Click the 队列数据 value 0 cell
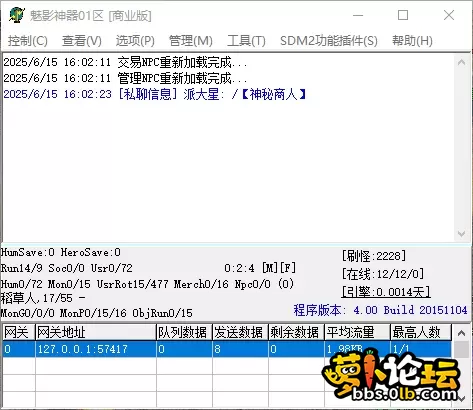This screenshot has height=410, width=473. click(x=184, y=349)
